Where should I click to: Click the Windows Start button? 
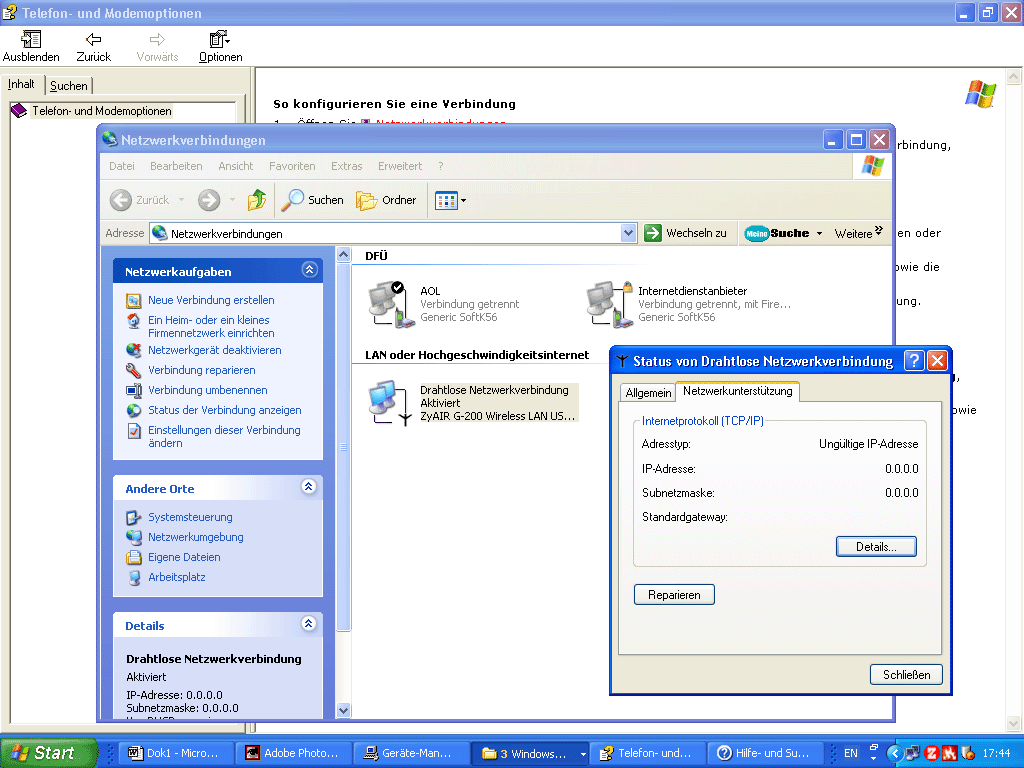pos(47,753)
